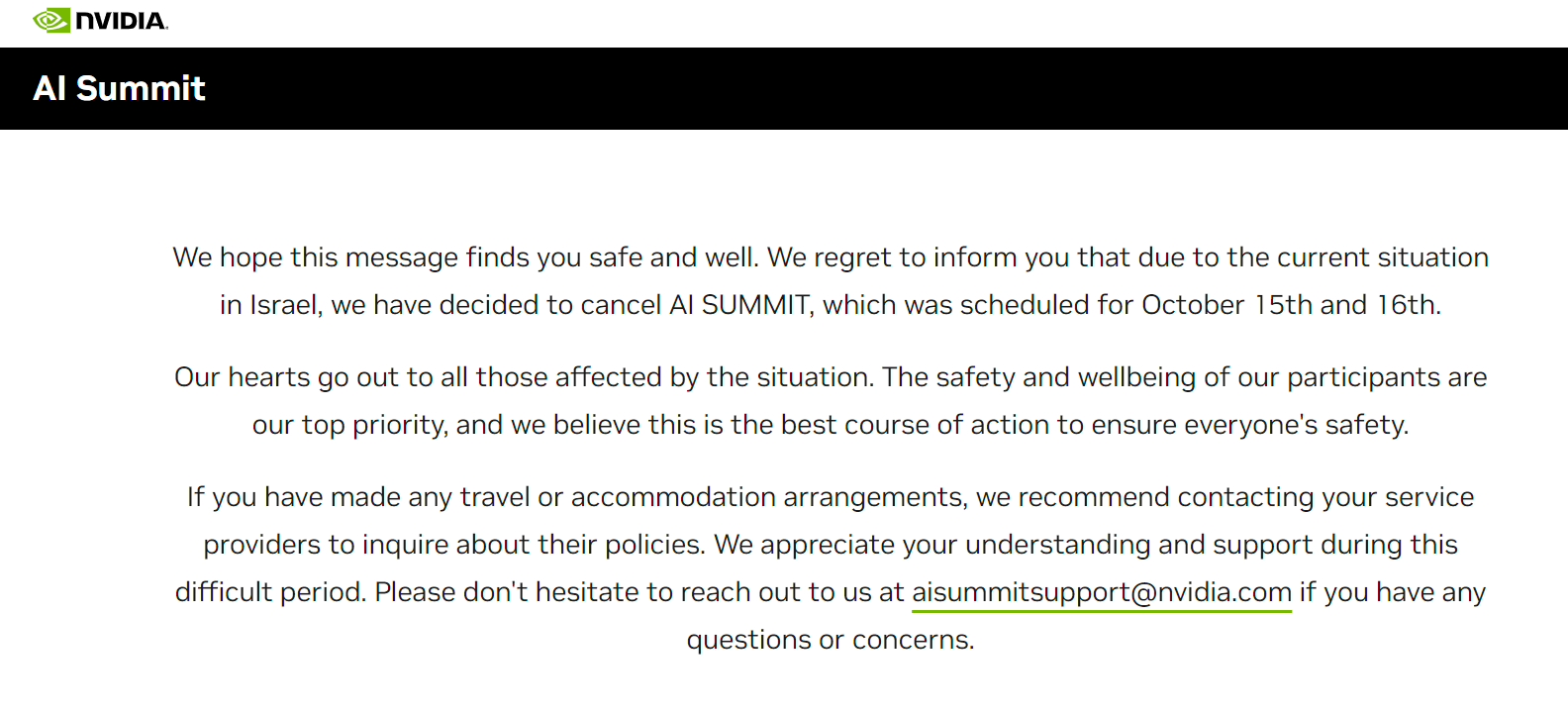
Task: Click the line starting 'If you have made any travel'
Action: click(831, 497)
